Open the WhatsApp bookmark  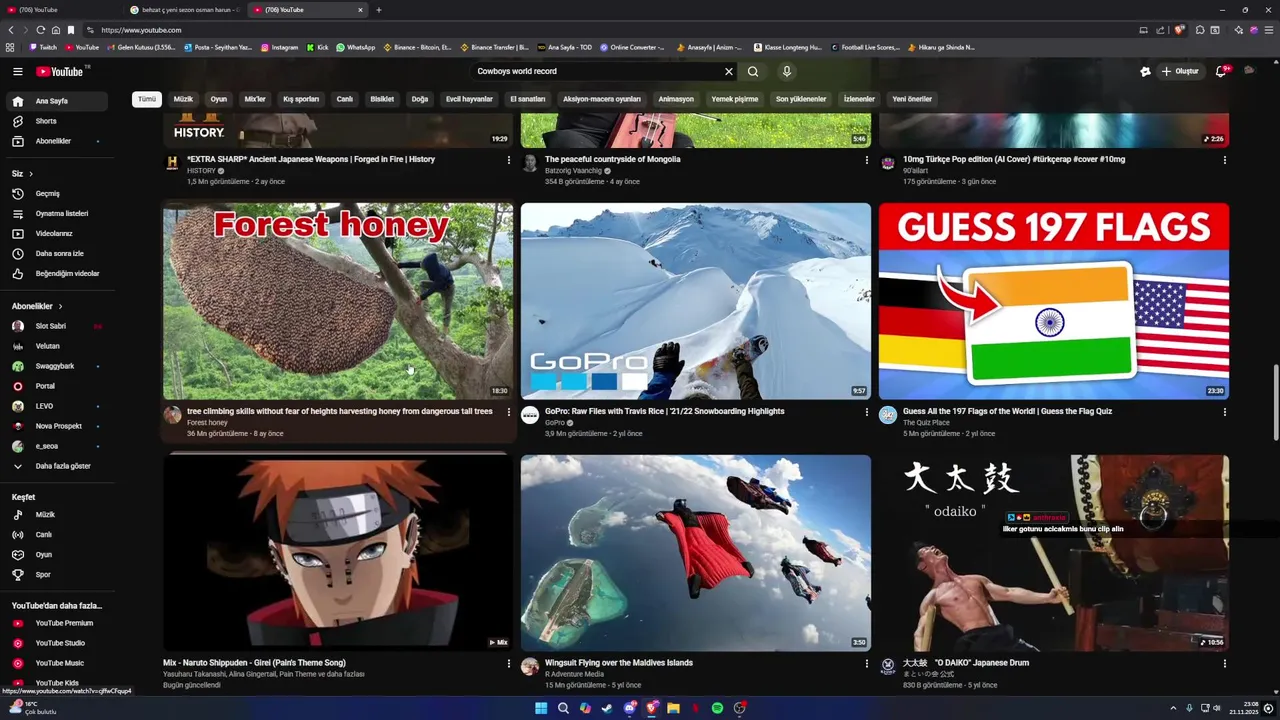point(356,47)
